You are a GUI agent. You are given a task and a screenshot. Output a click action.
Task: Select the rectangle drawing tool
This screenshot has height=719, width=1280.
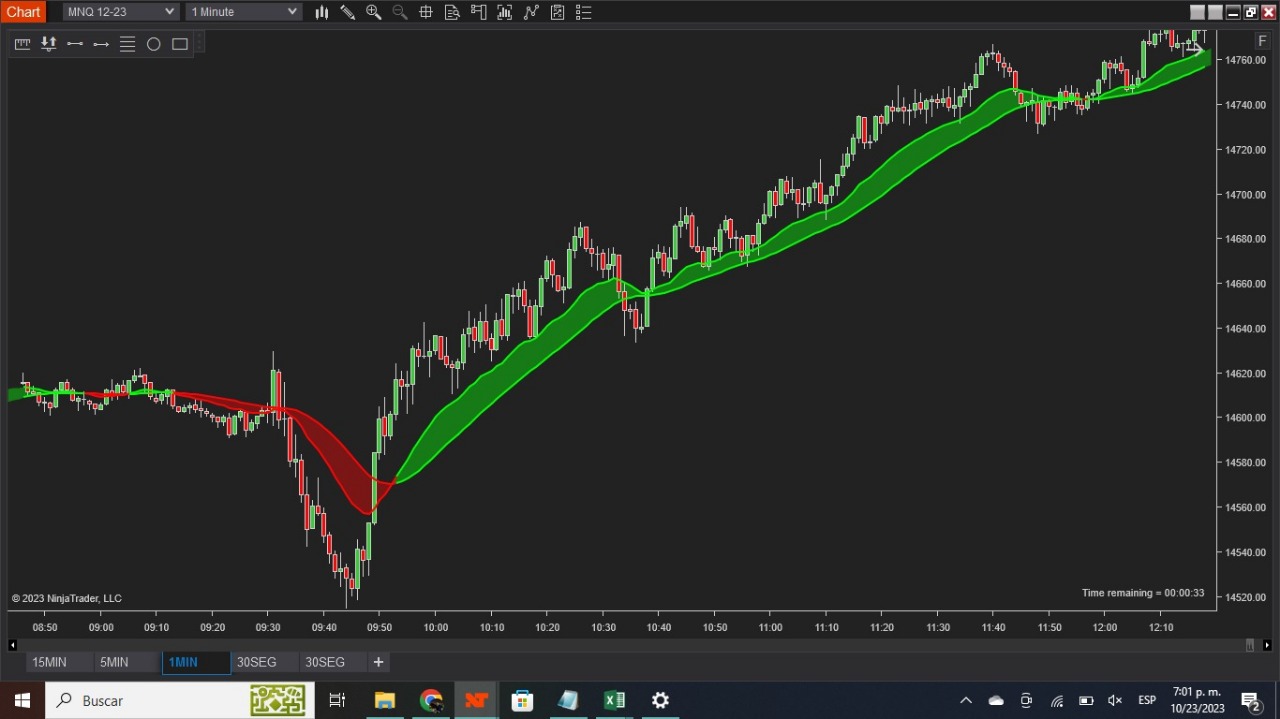[x=180, y=44]
